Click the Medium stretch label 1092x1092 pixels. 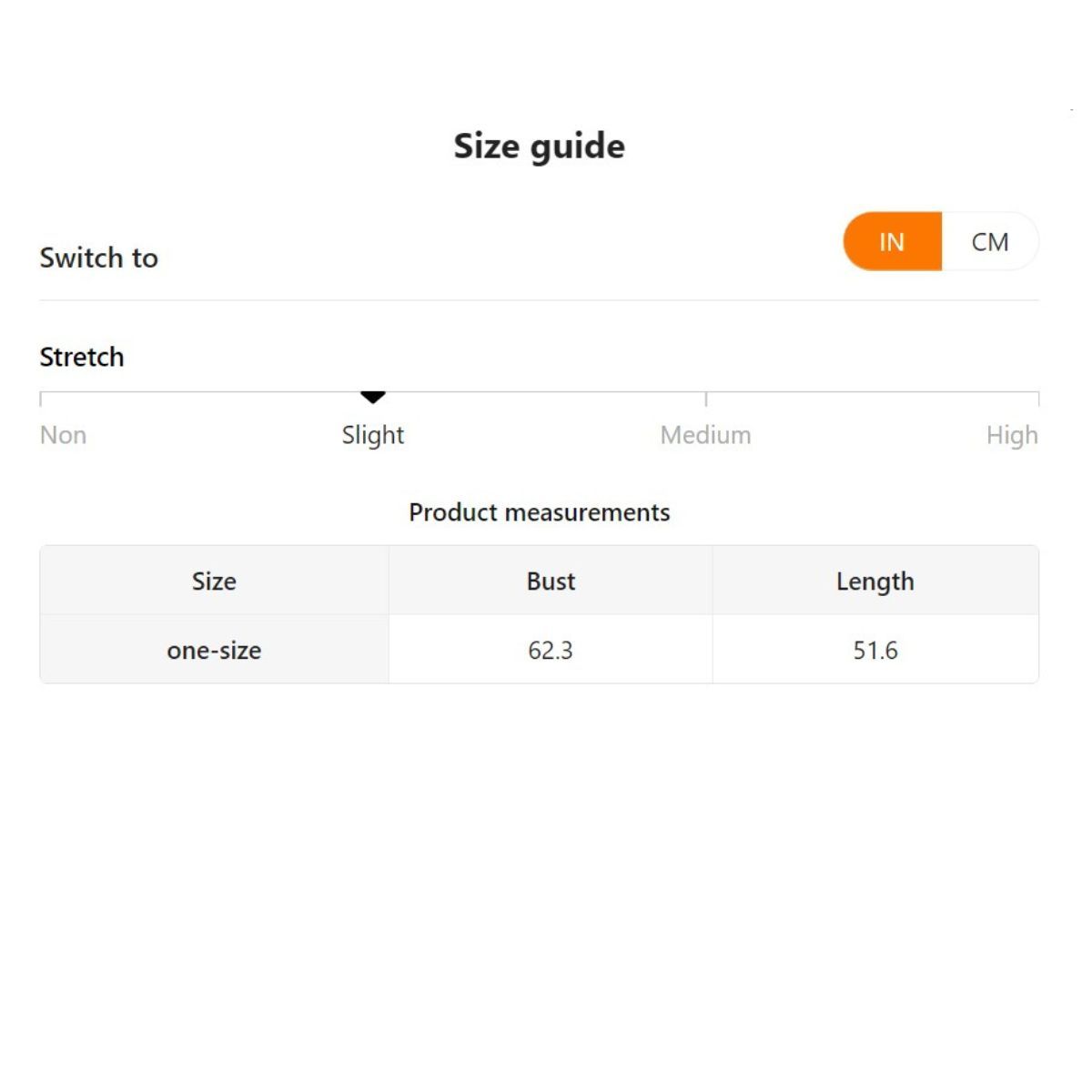(705, 435)
